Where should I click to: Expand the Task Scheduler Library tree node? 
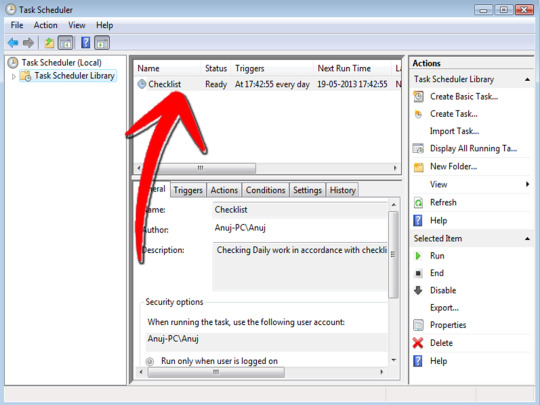click(13, 76)
